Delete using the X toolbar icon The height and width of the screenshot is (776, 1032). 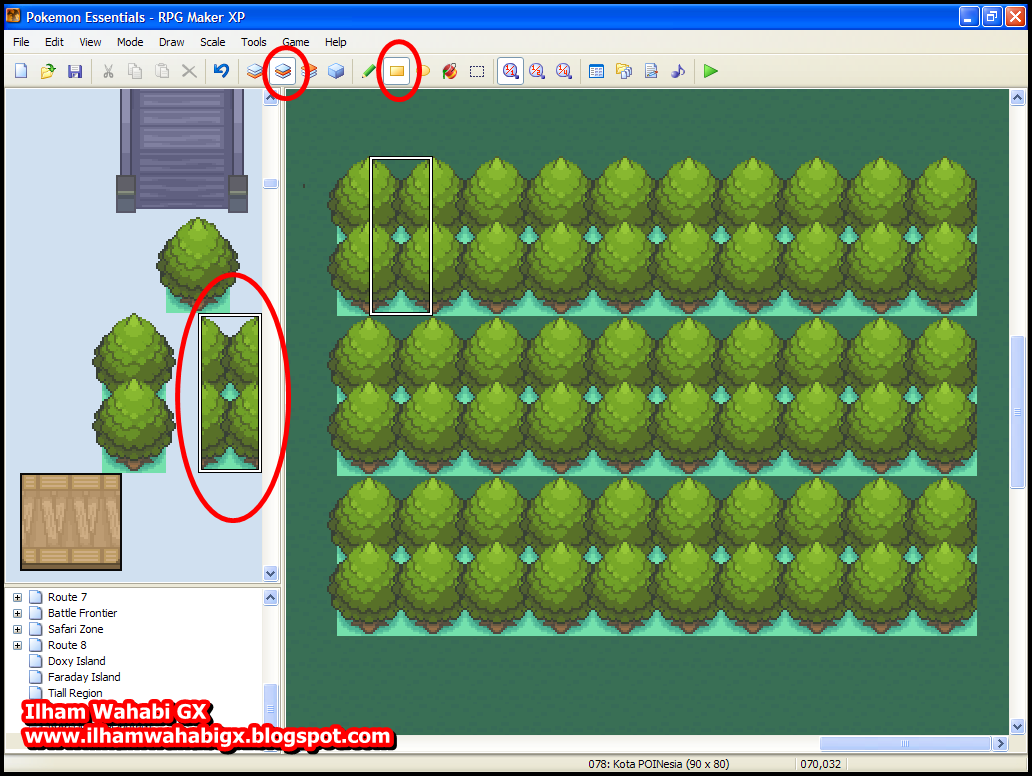[189, 70]
